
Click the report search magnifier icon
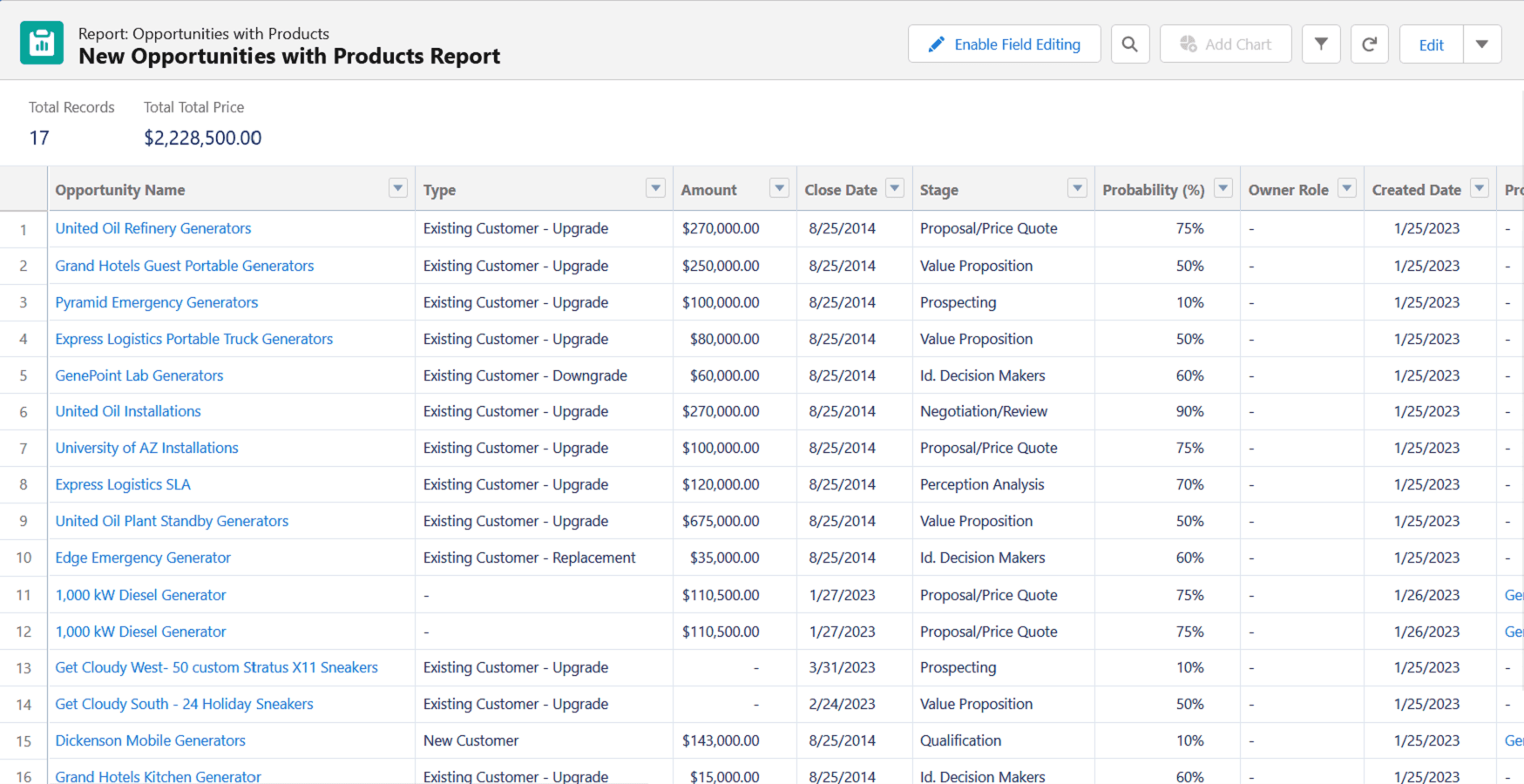[1130, 44]
